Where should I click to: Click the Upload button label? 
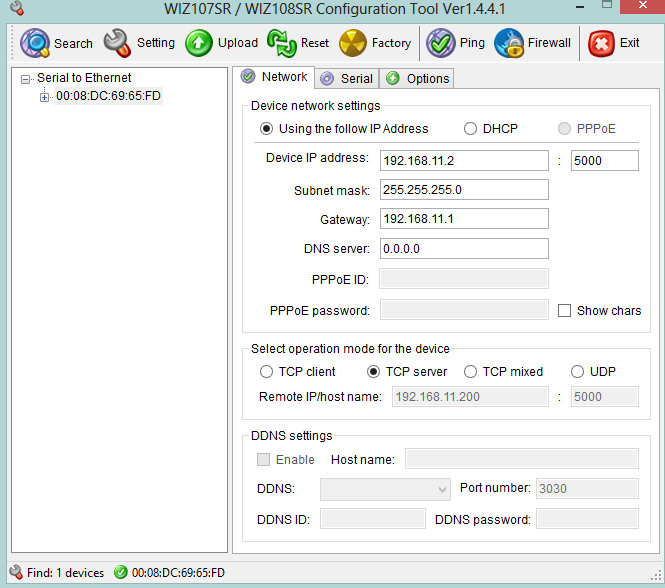point(238,43)
